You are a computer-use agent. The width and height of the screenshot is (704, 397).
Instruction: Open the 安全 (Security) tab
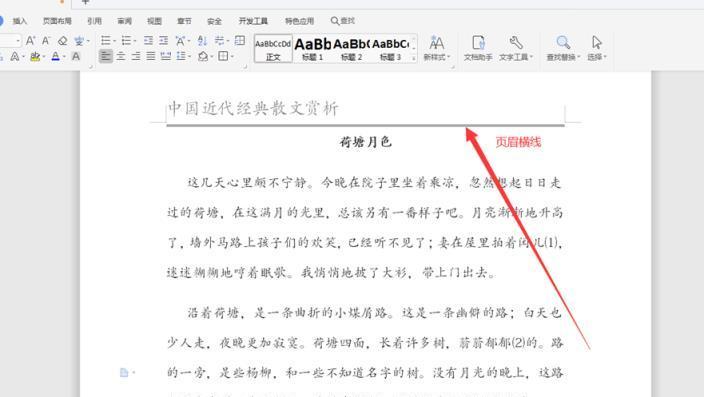click(x=214, y=21)
